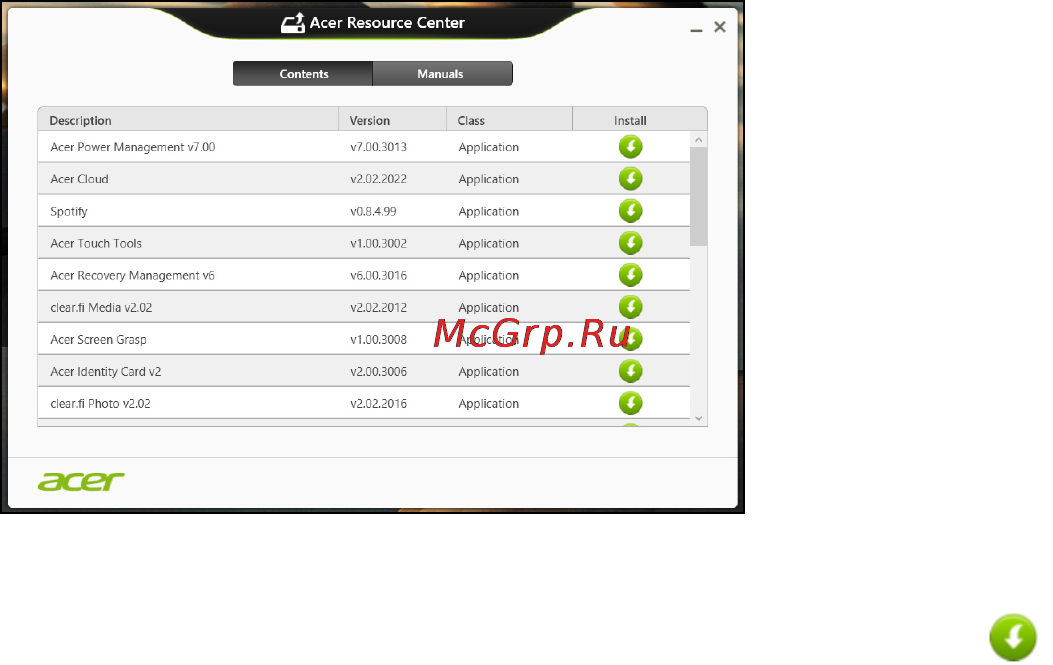Select the Acer Cloud row
Screen dimensions: 1053x665
click(x=364, y=179)
